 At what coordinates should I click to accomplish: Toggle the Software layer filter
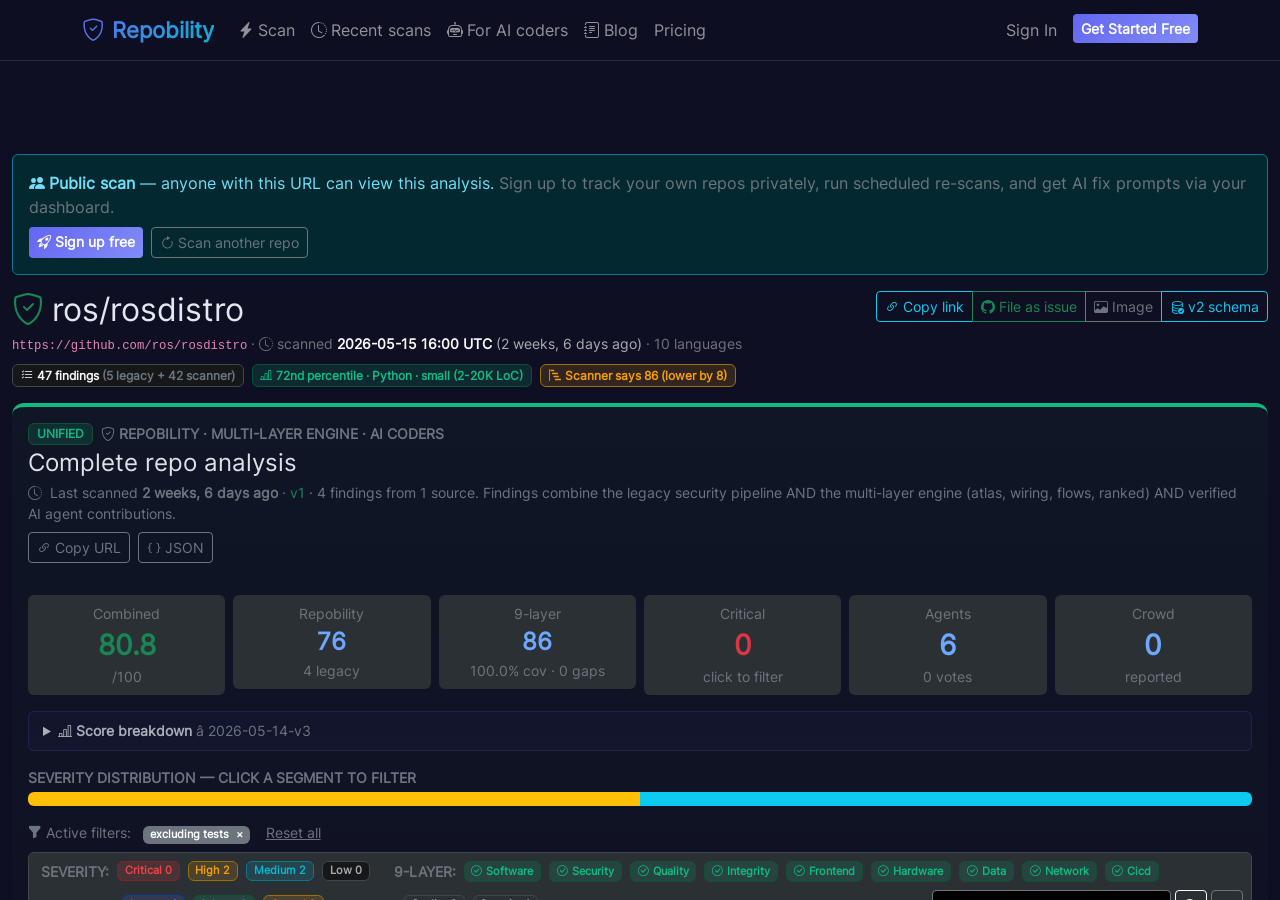(x=502, y=871)
